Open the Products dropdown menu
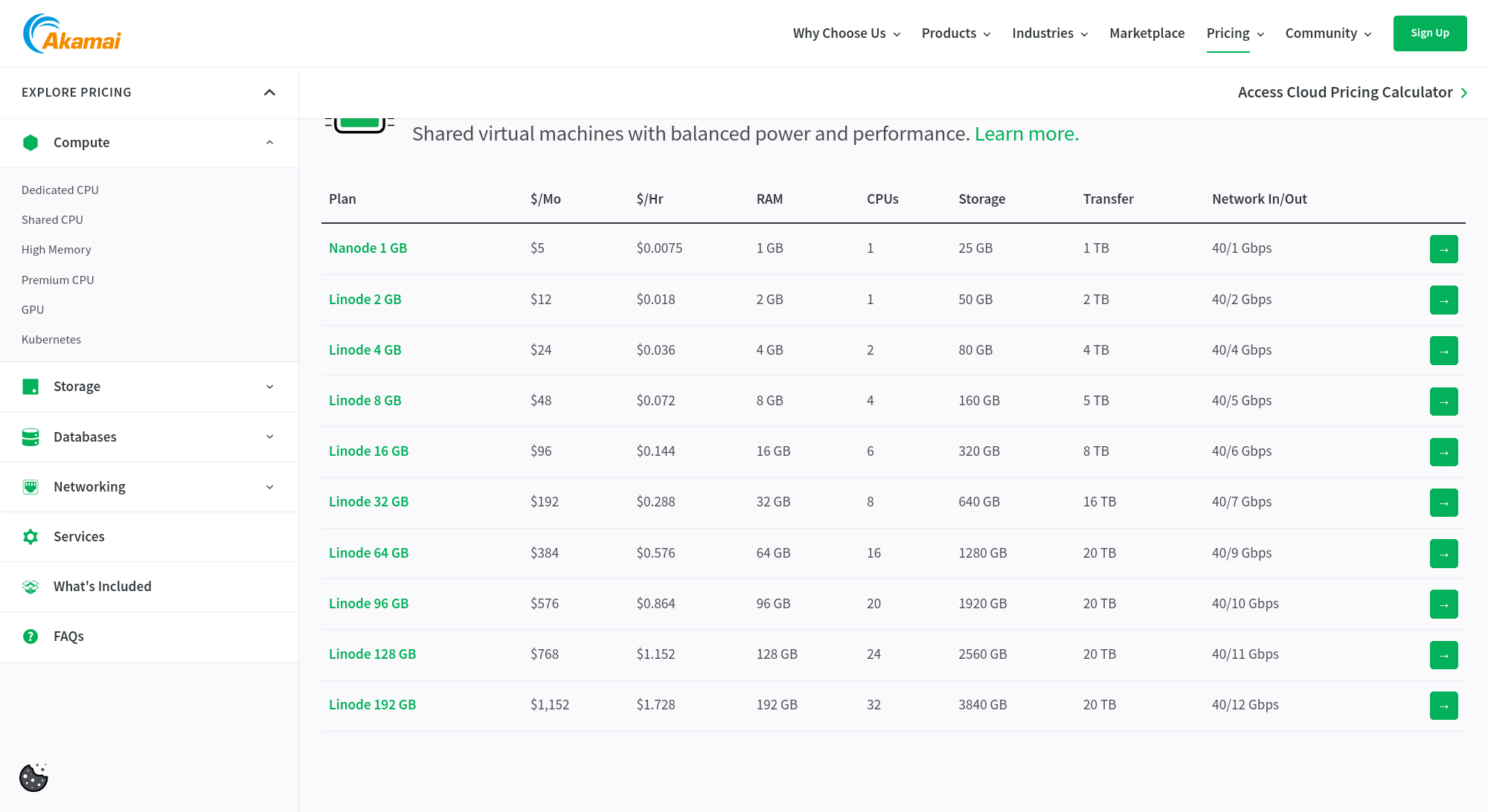The image size is (1488, 812). (956, 33)
